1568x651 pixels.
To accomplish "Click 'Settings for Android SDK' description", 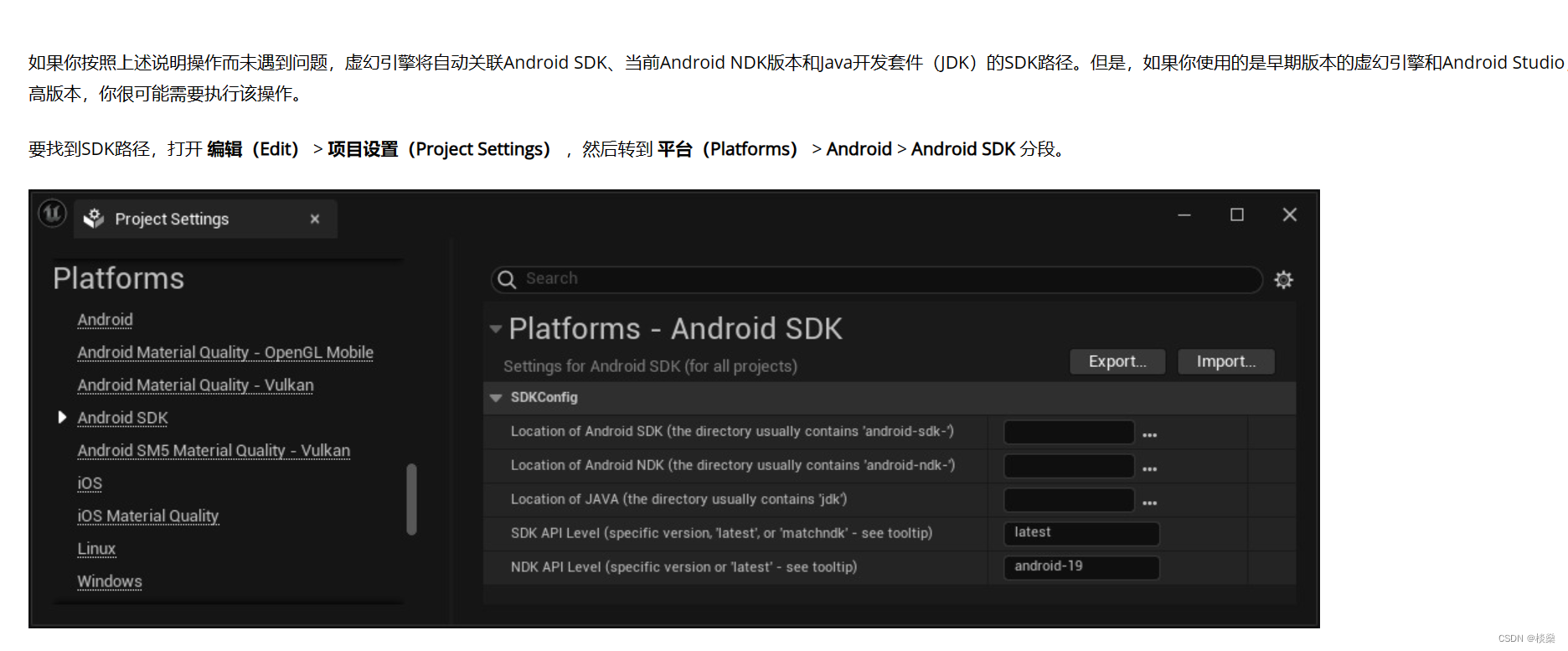I will pyautogui.click(x=650, y=366).
